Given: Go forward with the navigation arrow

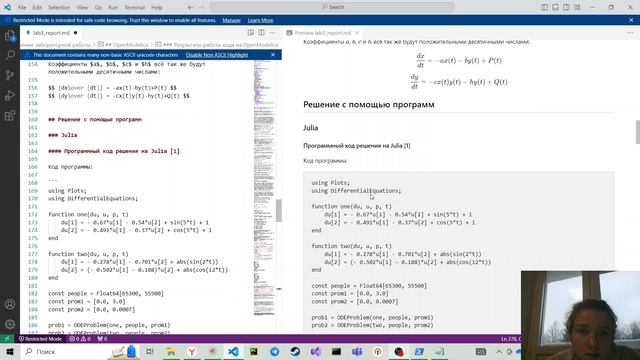Looking at the screenshot, I should pyautogui.click(x=202, y=7).
